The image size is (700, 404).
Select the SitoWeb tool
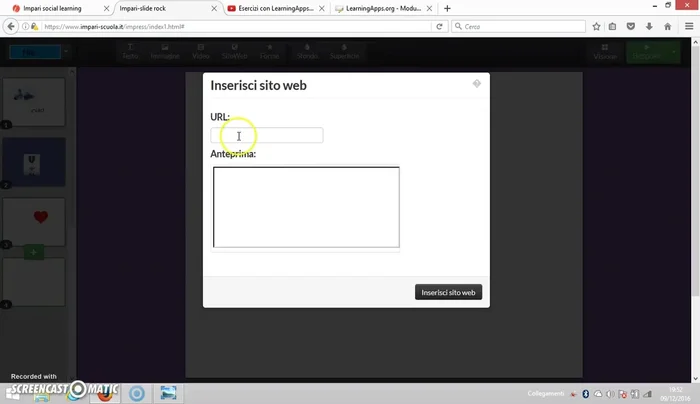234,51
